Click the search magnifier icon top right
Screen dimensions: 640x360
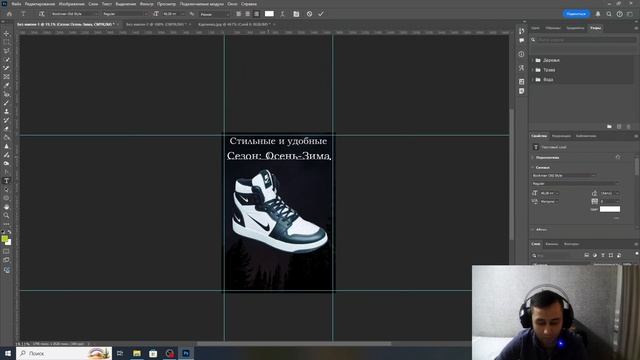(x=609, y=14)
